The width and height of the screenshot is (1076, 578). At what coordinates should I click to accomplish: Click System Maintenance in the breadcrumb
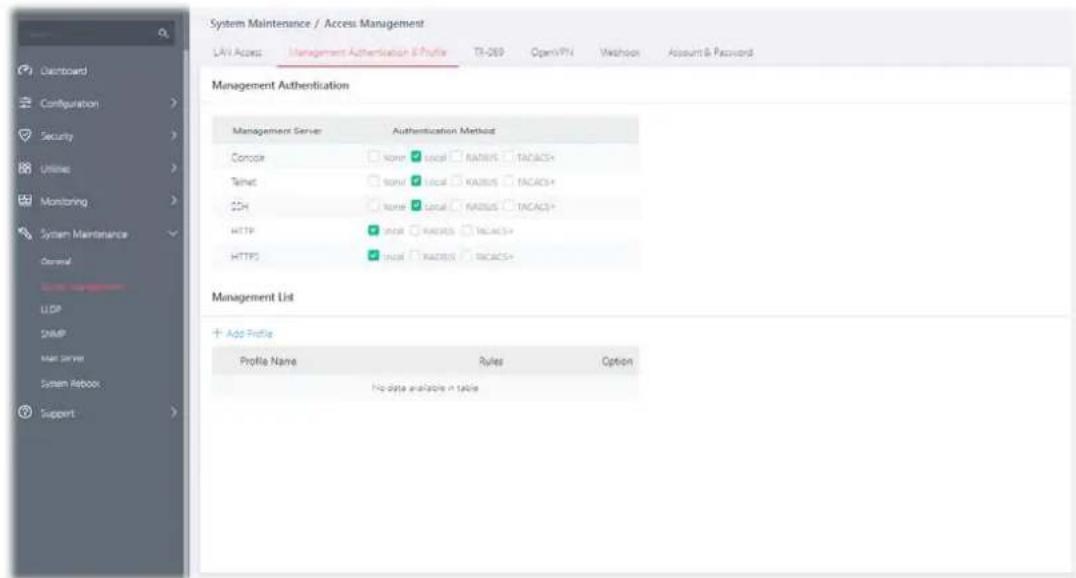click(x=260, y=23)
